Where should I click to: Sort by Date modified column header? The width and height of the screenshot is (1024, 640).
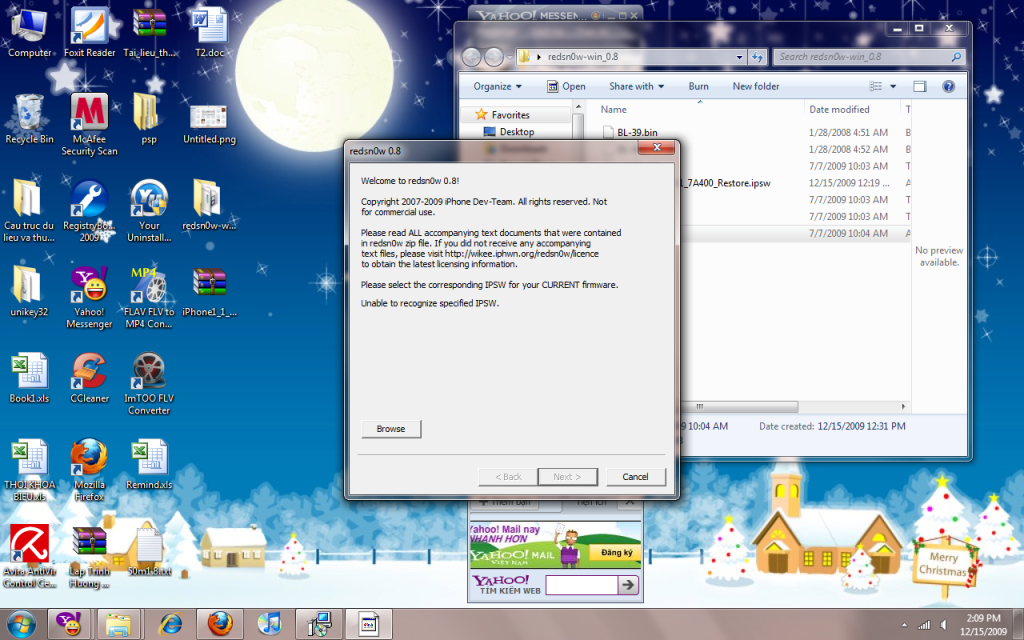pyautogui.click(x=839, y=110)
